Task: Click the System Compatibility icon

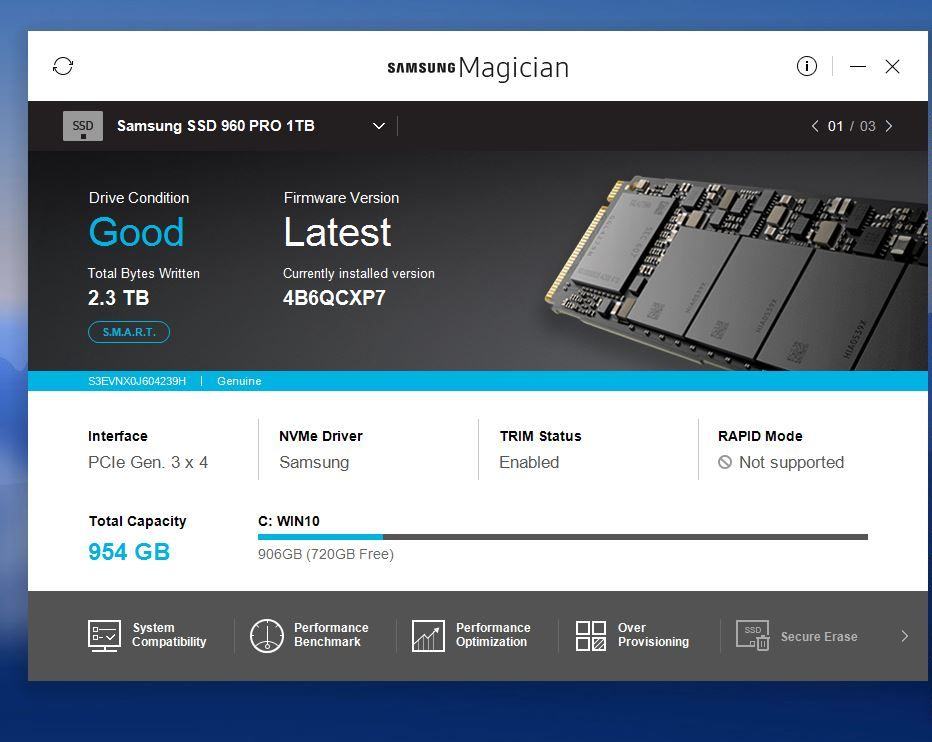Action: click(x=104, y=636)
